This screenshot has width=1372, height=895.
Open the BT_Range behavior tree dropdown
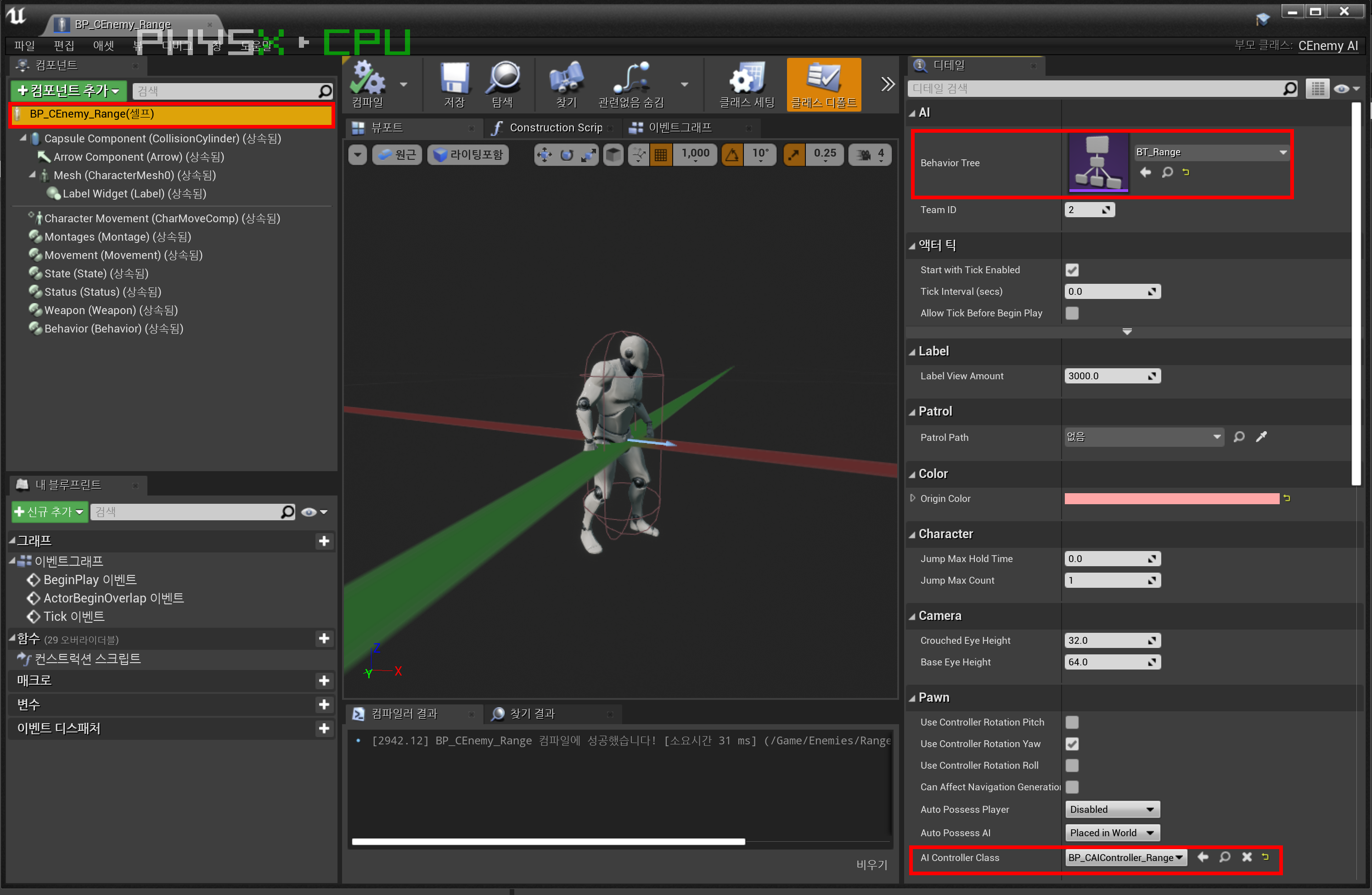[1210, 152]
